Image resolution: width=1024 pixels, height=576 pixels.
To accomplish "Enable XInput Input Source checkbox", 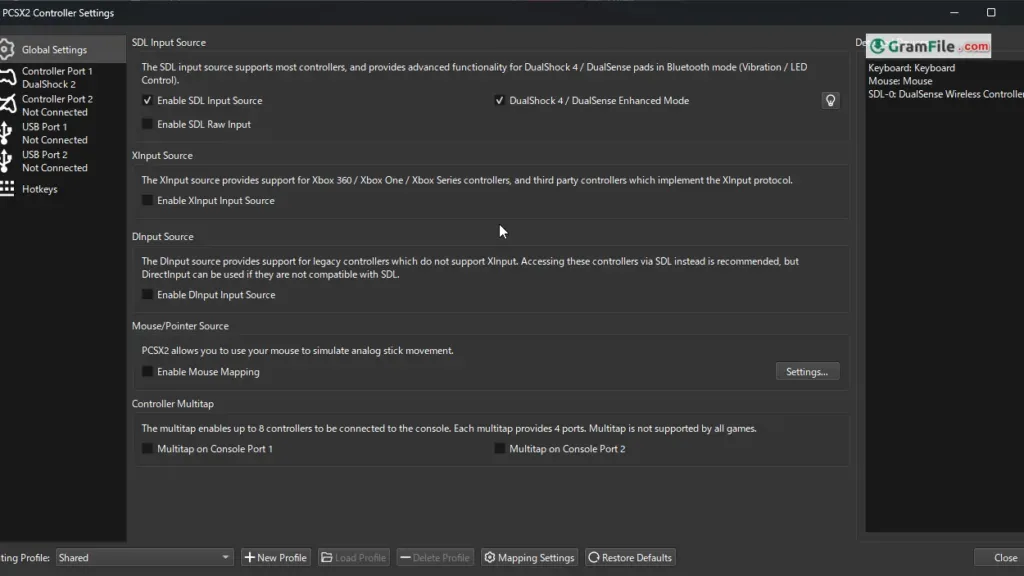I will (147, 200).
